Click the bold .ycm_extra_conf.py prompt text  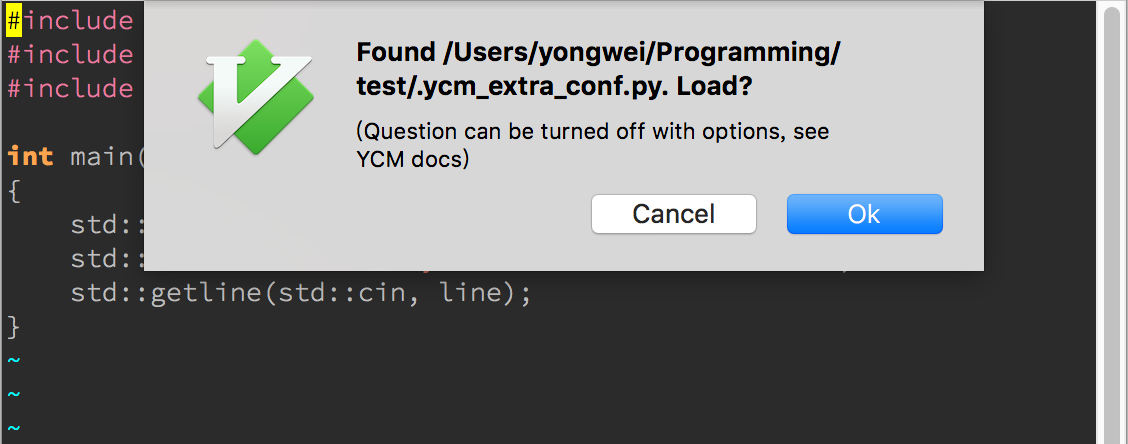pos(597,69)
